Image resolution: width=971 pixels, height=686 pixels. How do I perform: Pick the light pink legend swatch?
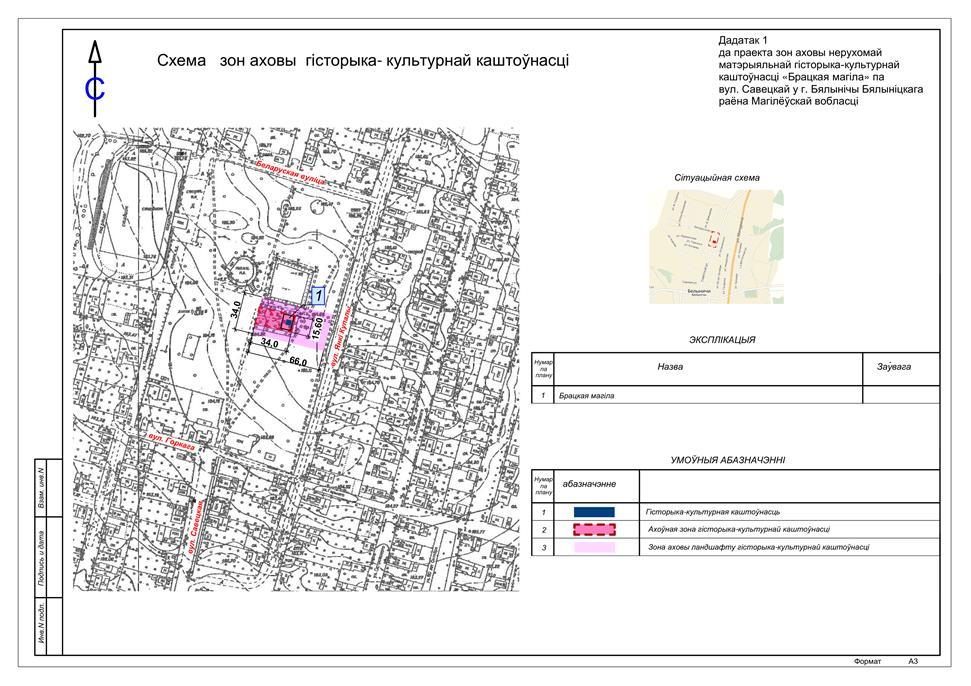[x=594, y=547]
